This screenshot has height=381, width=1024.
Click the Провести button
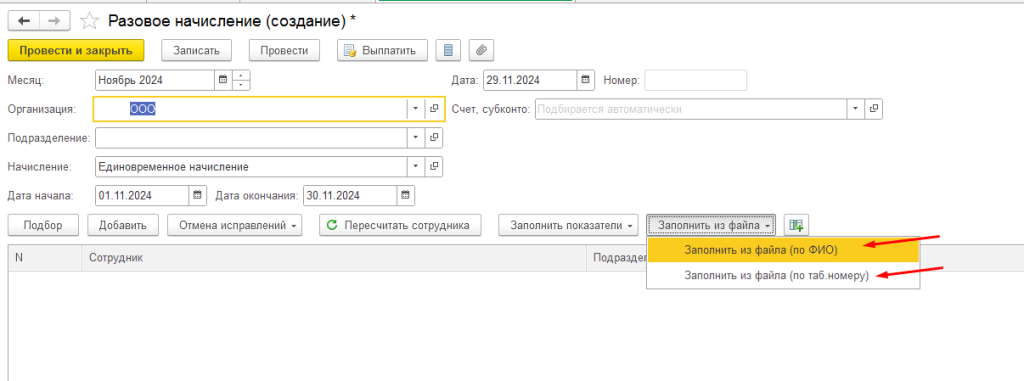[x=284, y=50]
